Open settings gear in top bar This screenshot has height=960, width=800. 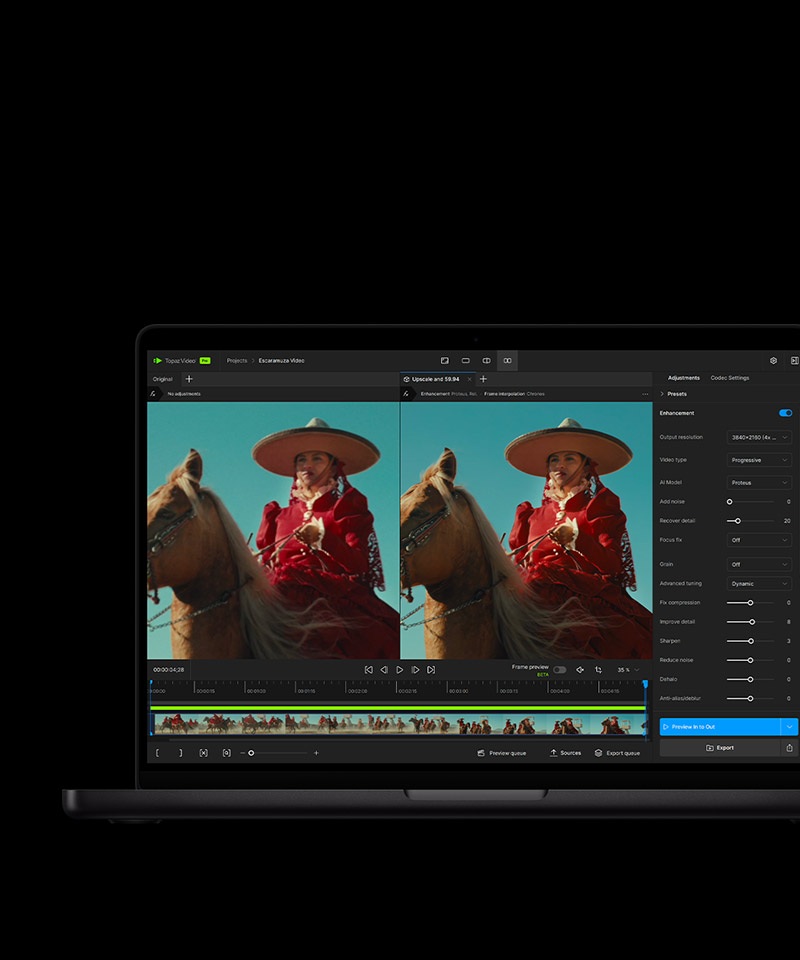click(x=773, y=360)
